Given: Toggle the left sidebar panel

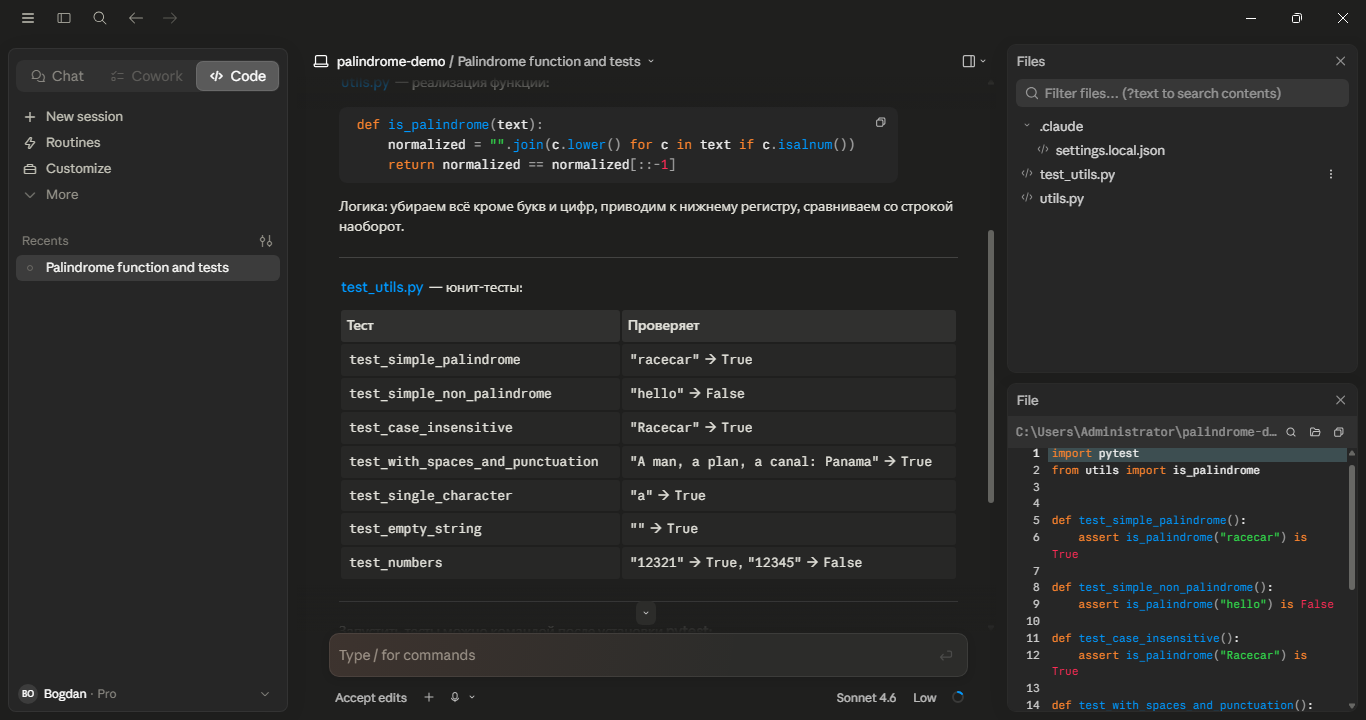Looking at the screenshot, I should pyautogui.click(x=64, y=18).
